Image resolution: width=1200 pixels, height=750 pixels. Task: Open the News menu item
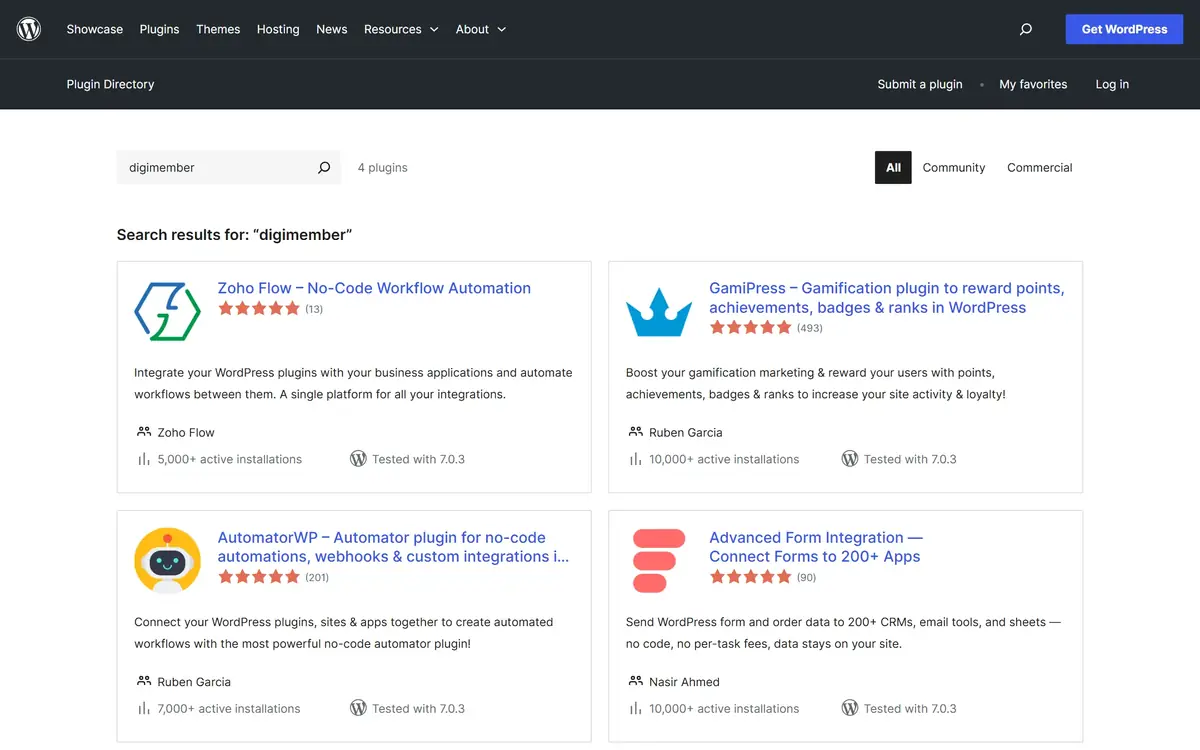[x=332, y=29]
